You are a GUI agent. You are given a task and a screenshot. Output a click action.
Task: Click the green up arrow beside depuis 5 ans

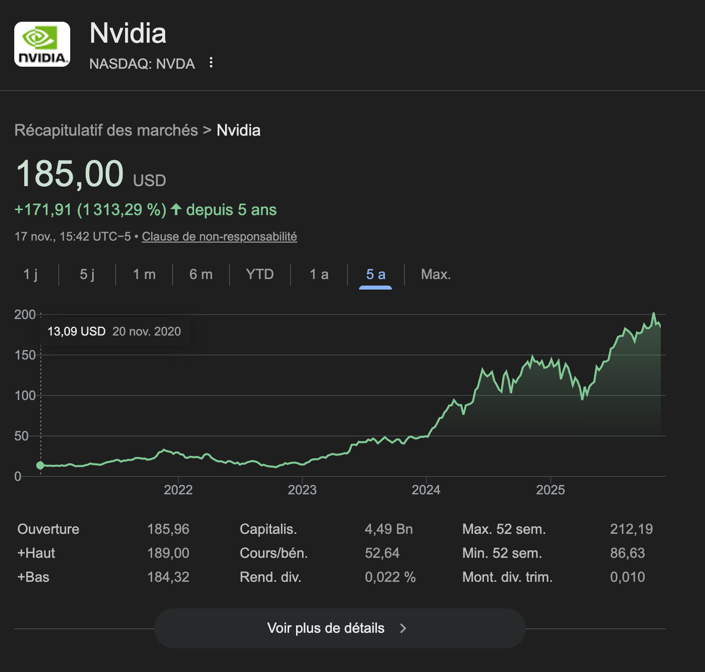176,209
